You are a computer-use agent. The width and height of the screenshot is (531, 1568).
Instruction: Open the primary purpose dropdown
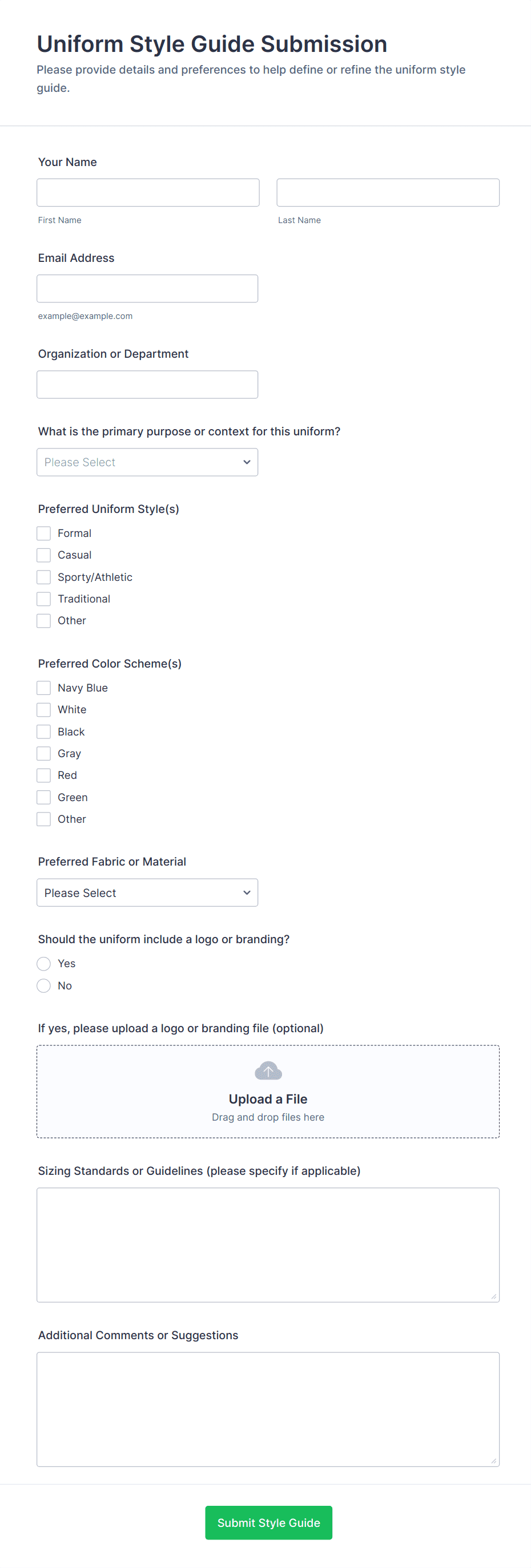coord(147,463)
